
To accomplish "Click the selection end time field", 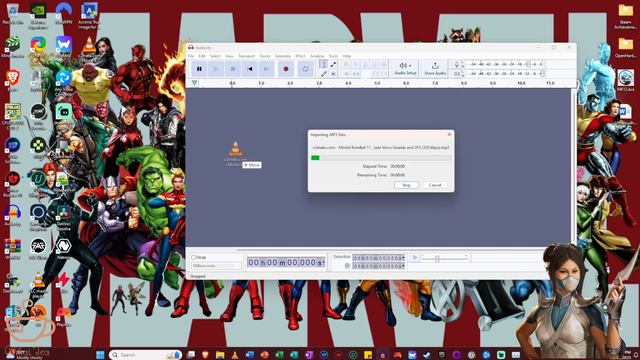I will tap(378, 266).
